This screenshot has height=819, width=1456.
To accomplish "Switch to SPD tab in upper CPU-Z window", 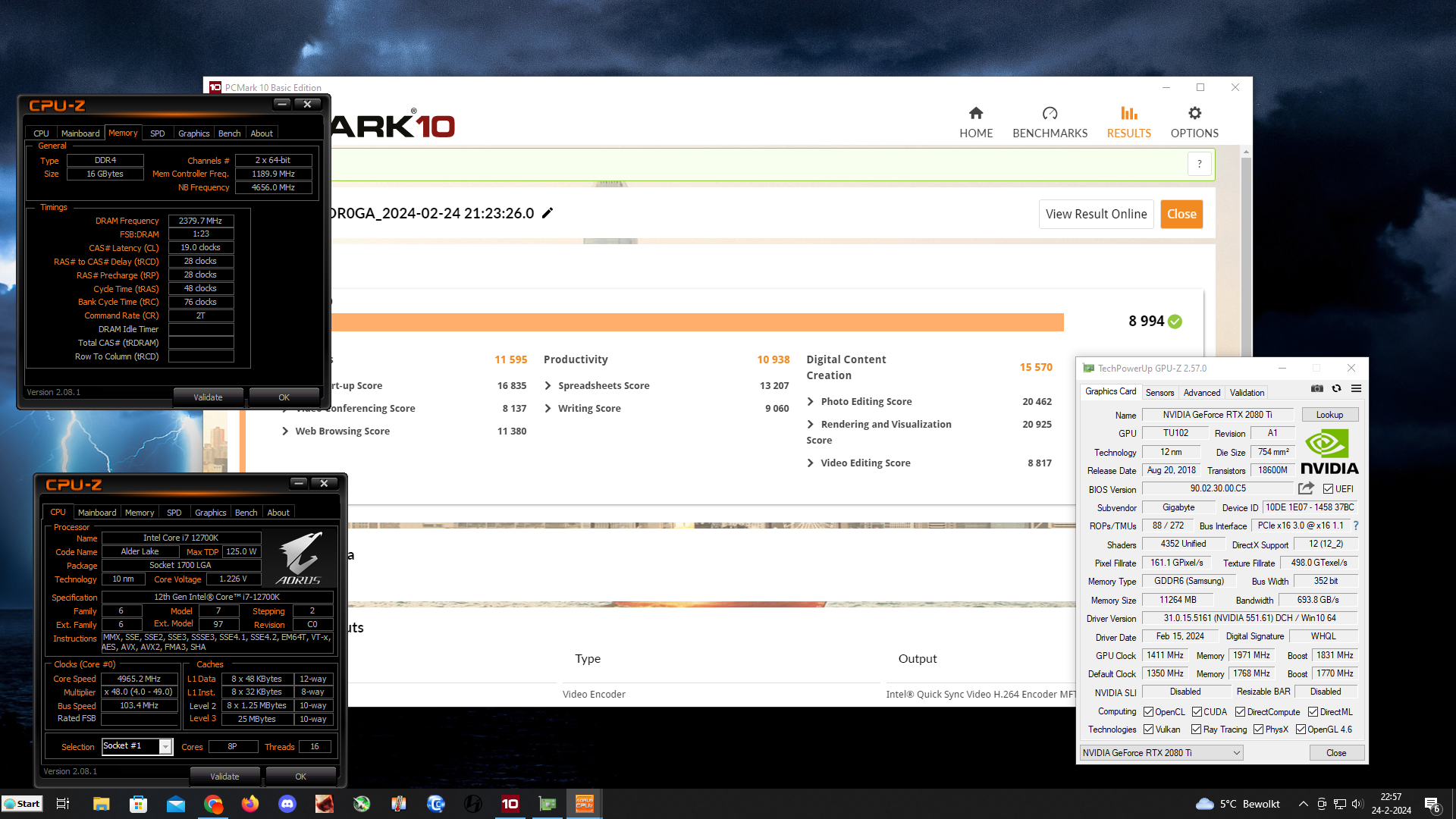I will 158,133.
